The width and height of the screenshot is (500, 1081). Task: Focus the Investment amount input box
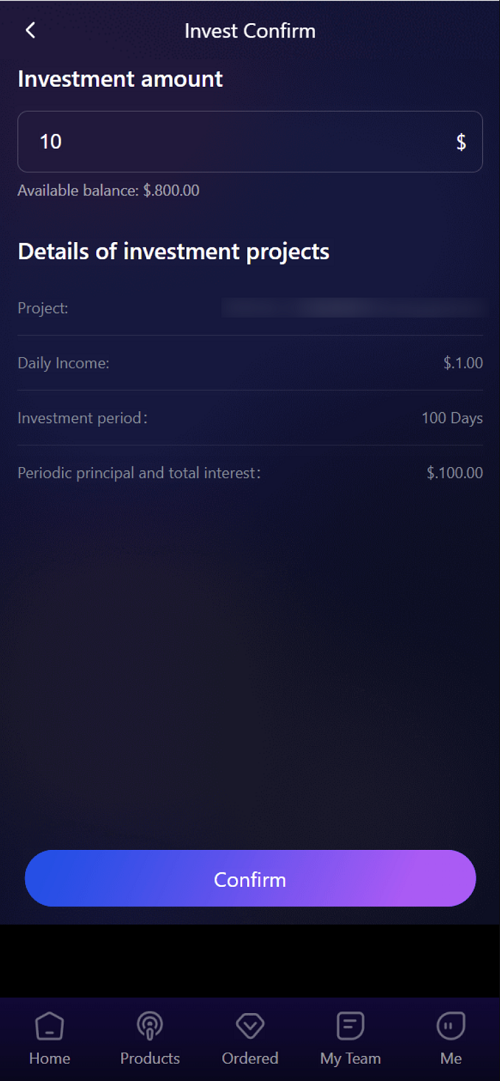250,141
